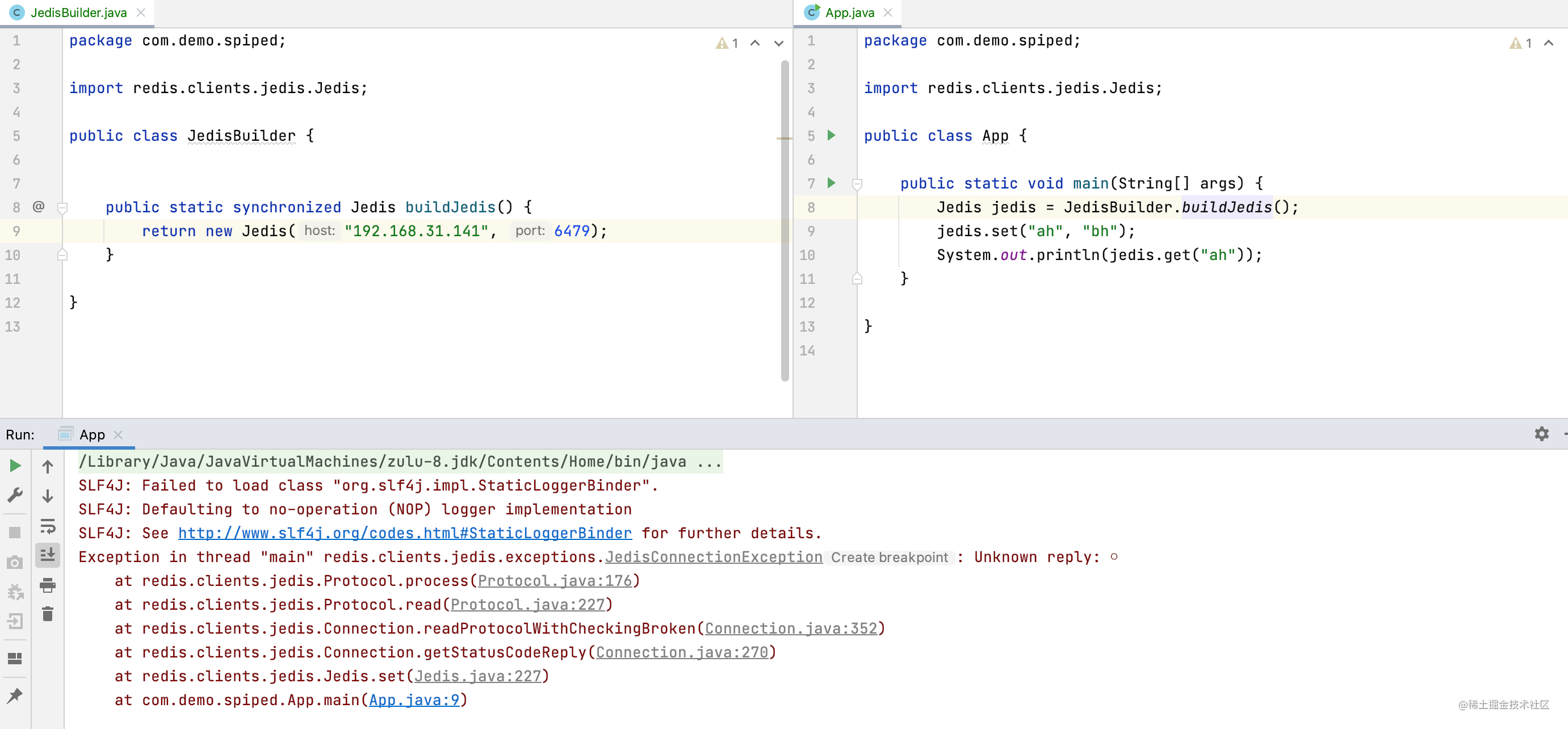Click the port number 6479
The height and width of the screenshot is (729, 1568).
point(572,231)
